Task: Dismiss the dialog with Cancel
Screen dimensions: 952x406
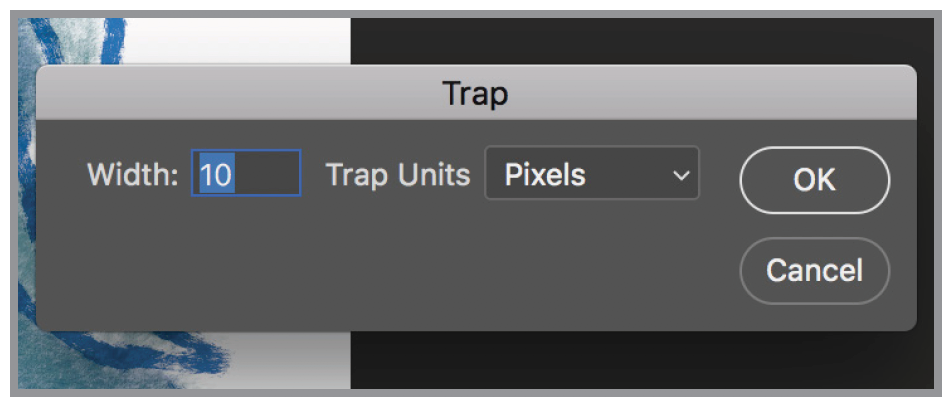Action: (814, 270)
